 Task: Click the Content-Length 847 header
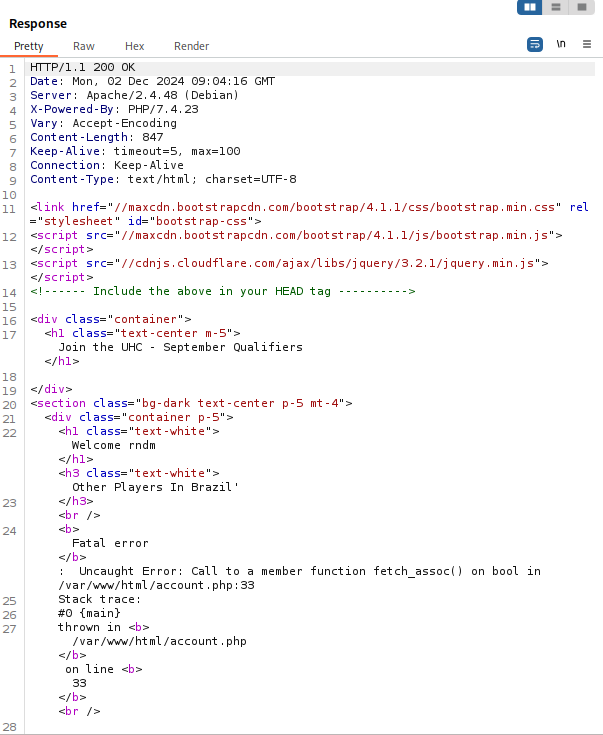(97, 137)
